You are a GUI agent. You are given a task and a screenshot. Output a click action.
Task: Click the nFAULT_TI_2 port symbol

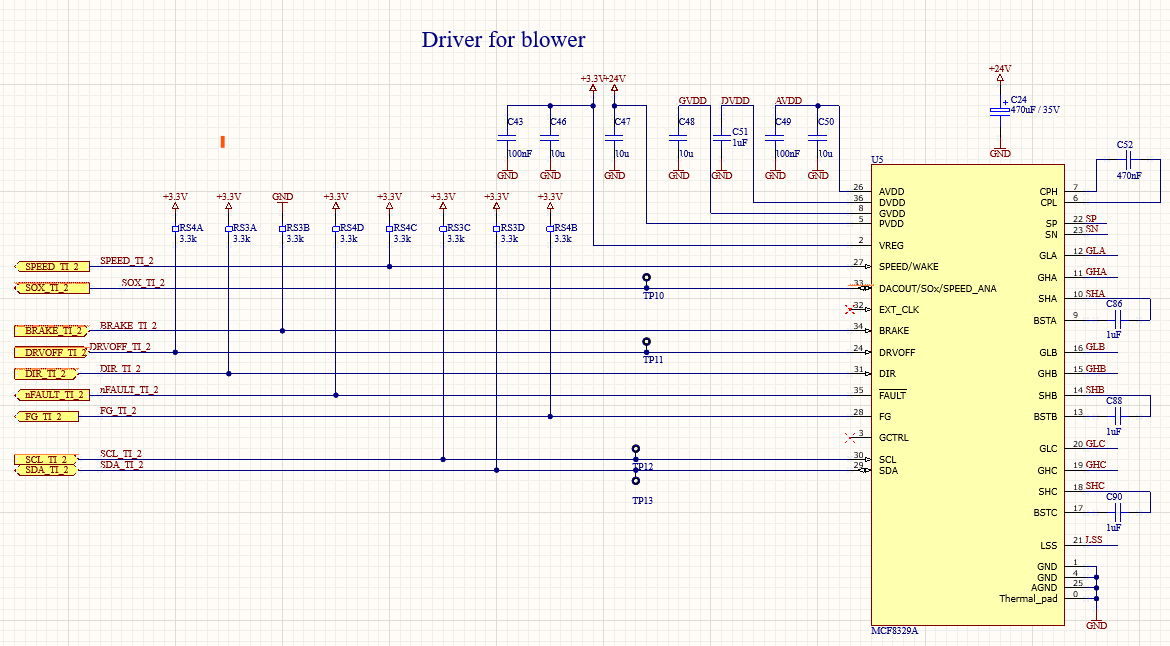tap(52, 395)
